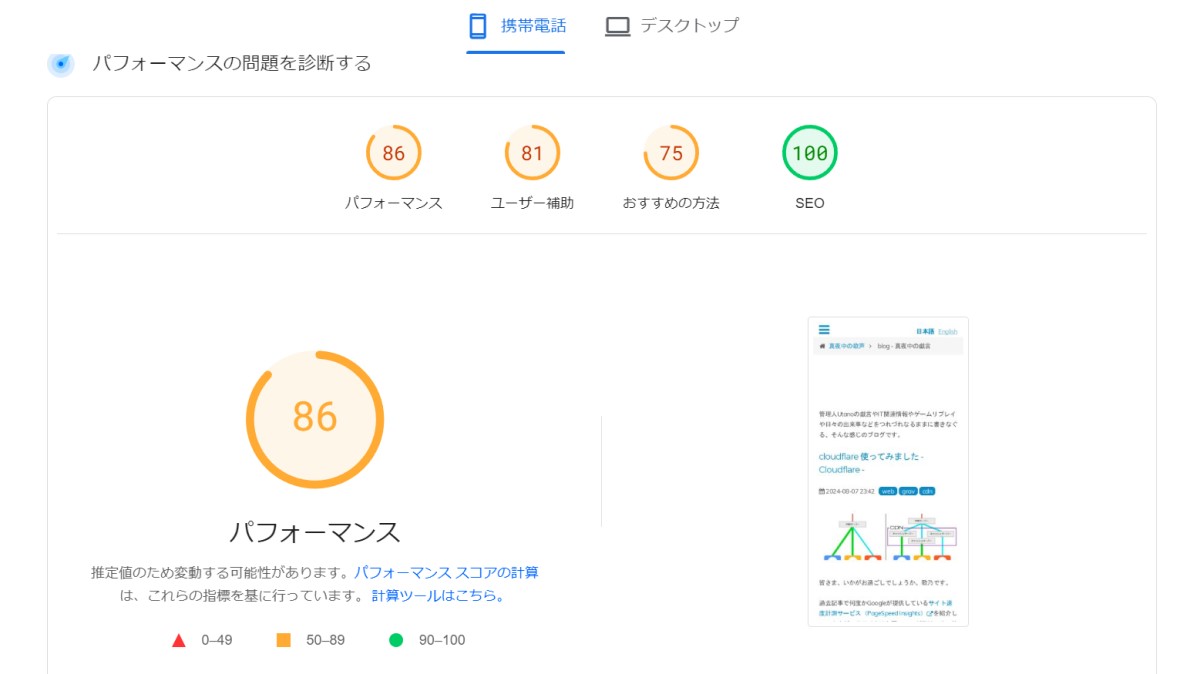
Task: Click the blue diagnose performance icon
Action: [61, 64]
